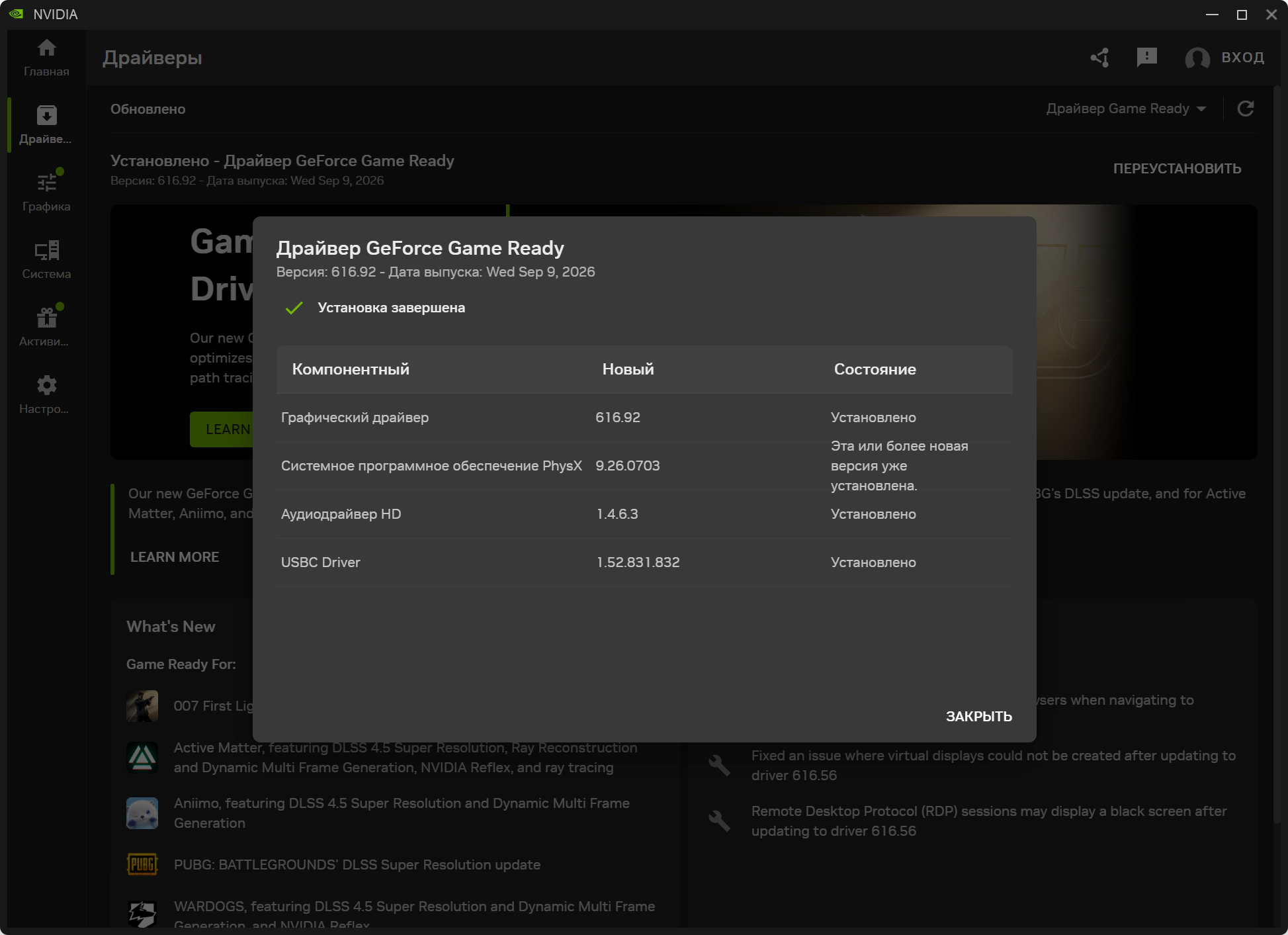The width and height of the screenshot is (1288, 935).
Task: Click the ВХОД login link
Action: [x=1243, y=58]
